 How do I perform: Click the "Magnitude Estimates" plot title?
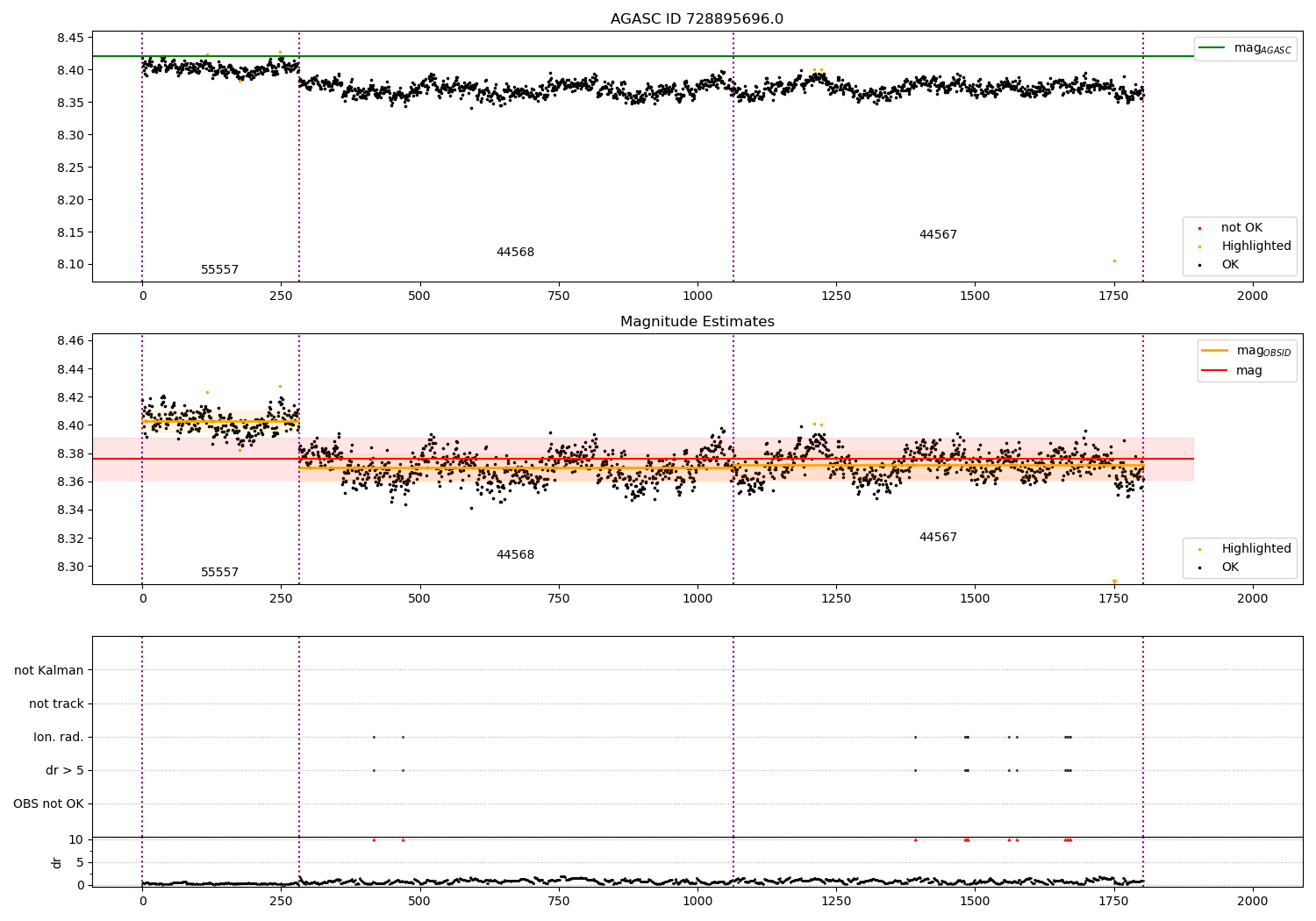(697, 322)
